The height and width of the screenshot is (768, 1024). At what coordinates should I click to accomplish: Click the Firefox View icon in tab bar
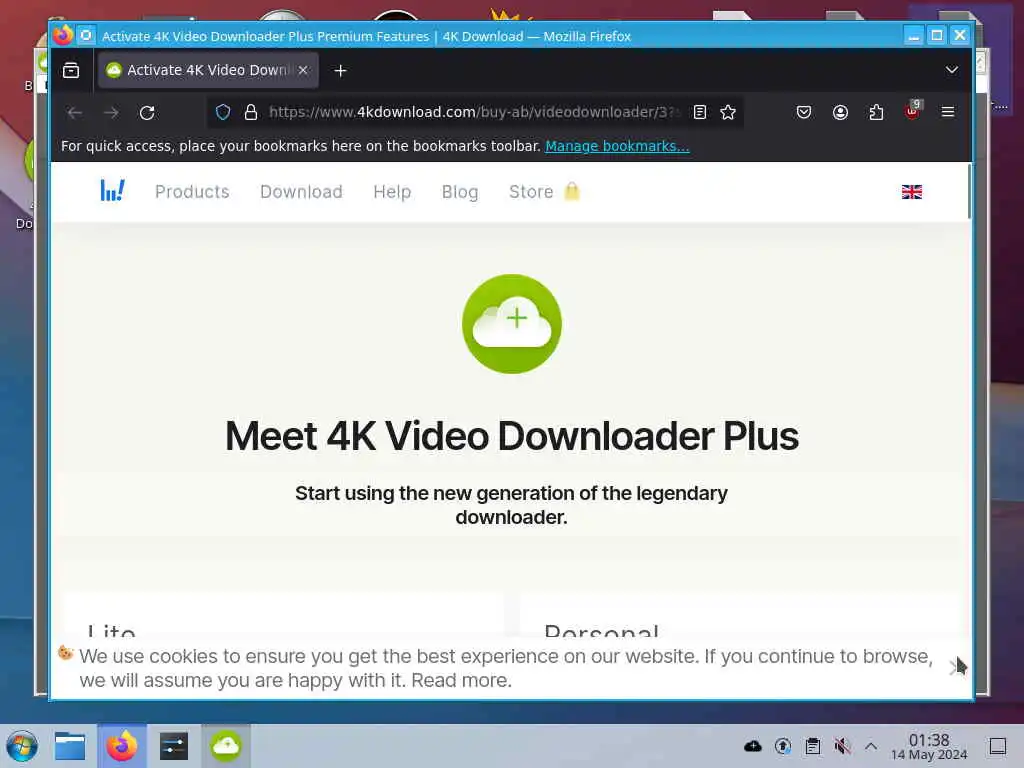pyautogui.click(x=71, y=70)
